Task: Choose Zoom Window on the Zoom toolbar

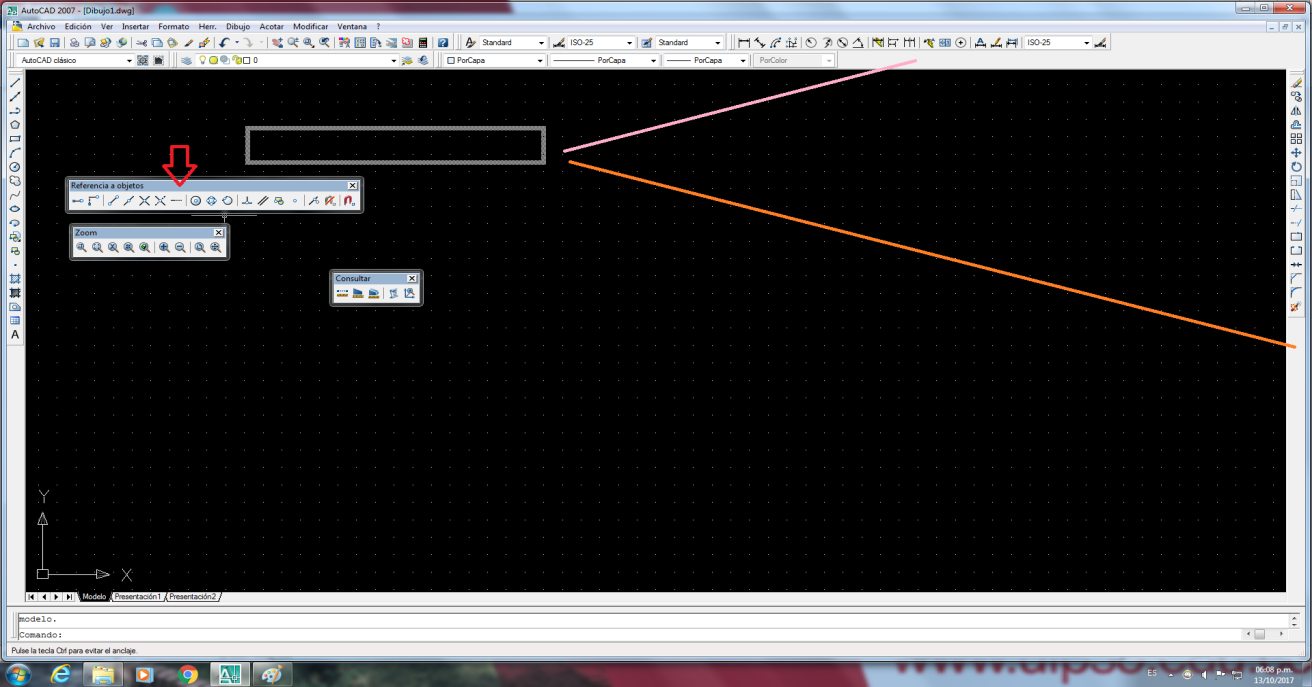Action: click(82, 246)
